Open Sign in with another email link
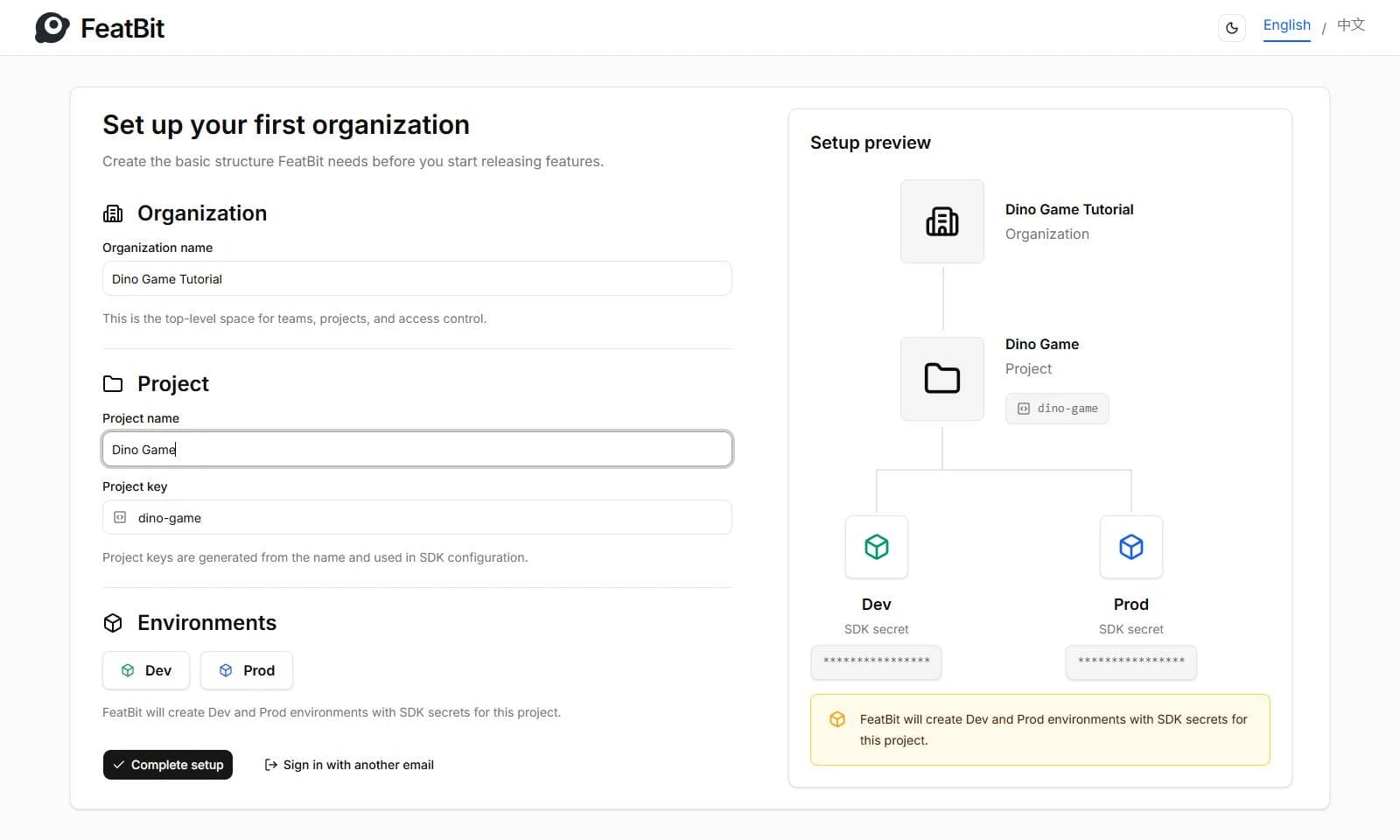The height and width of the screenshot is (840, 1400). click(349, 765)
